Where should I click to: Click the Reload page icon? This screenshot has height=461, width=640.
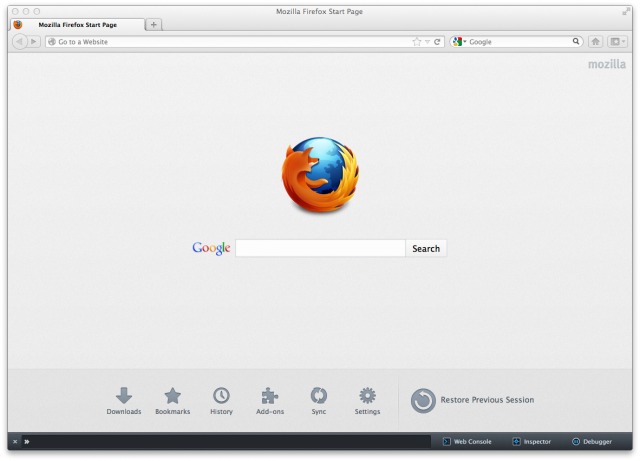[437, 42]
